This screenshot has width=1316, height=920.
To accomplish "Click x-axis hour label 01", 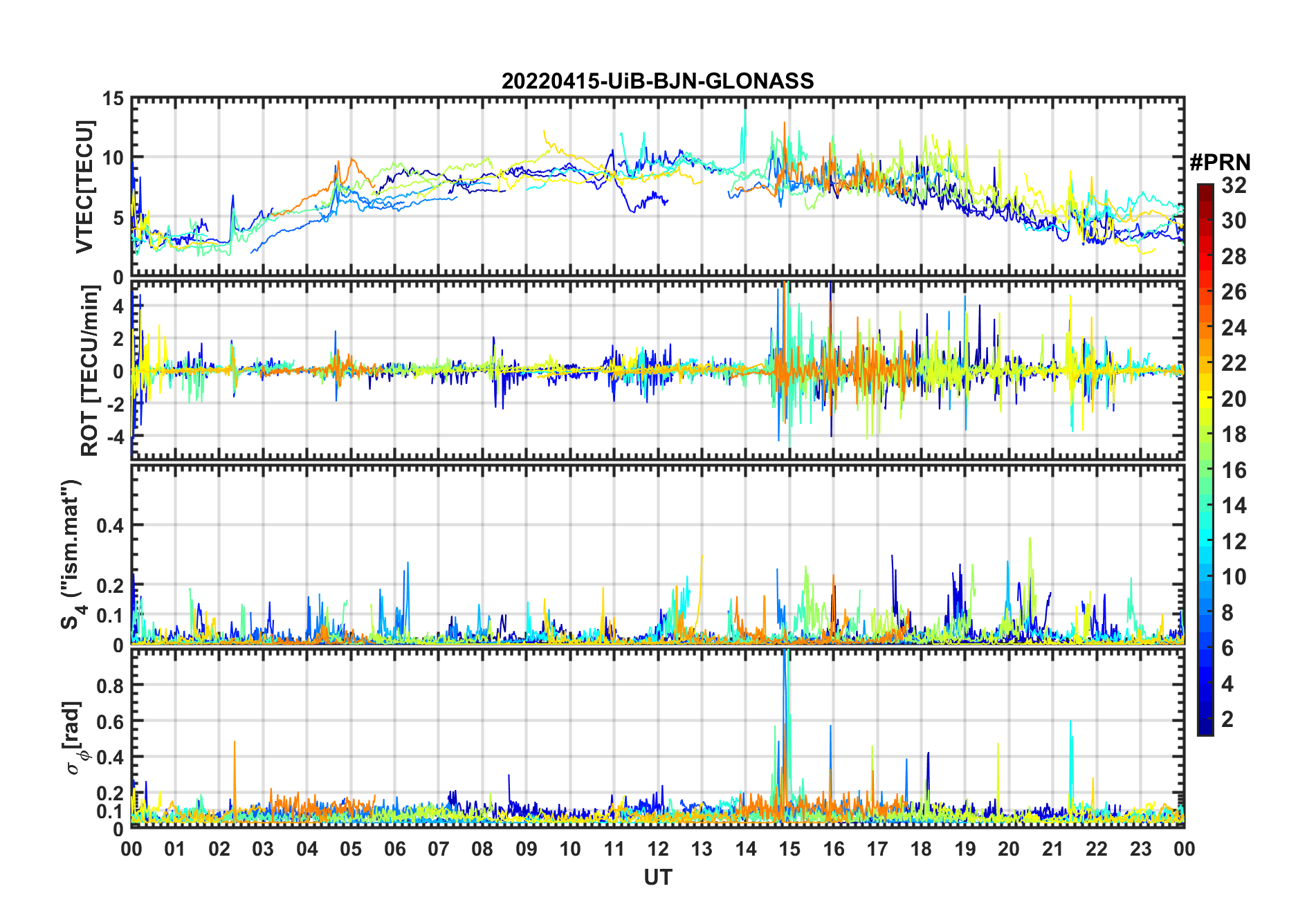I will coord(175,849).
